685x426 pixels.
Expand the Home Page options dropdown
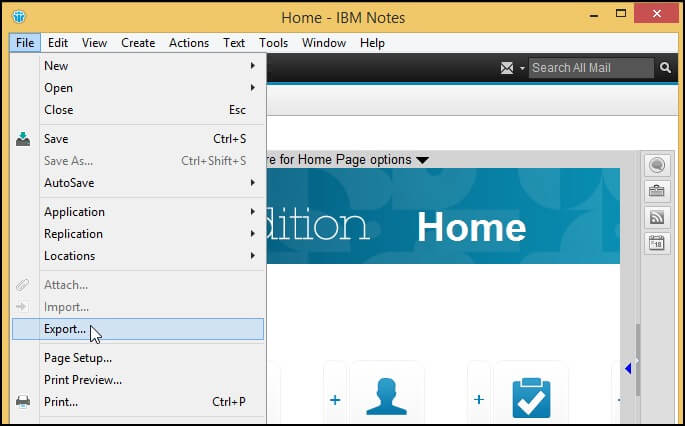coord(422,160)
